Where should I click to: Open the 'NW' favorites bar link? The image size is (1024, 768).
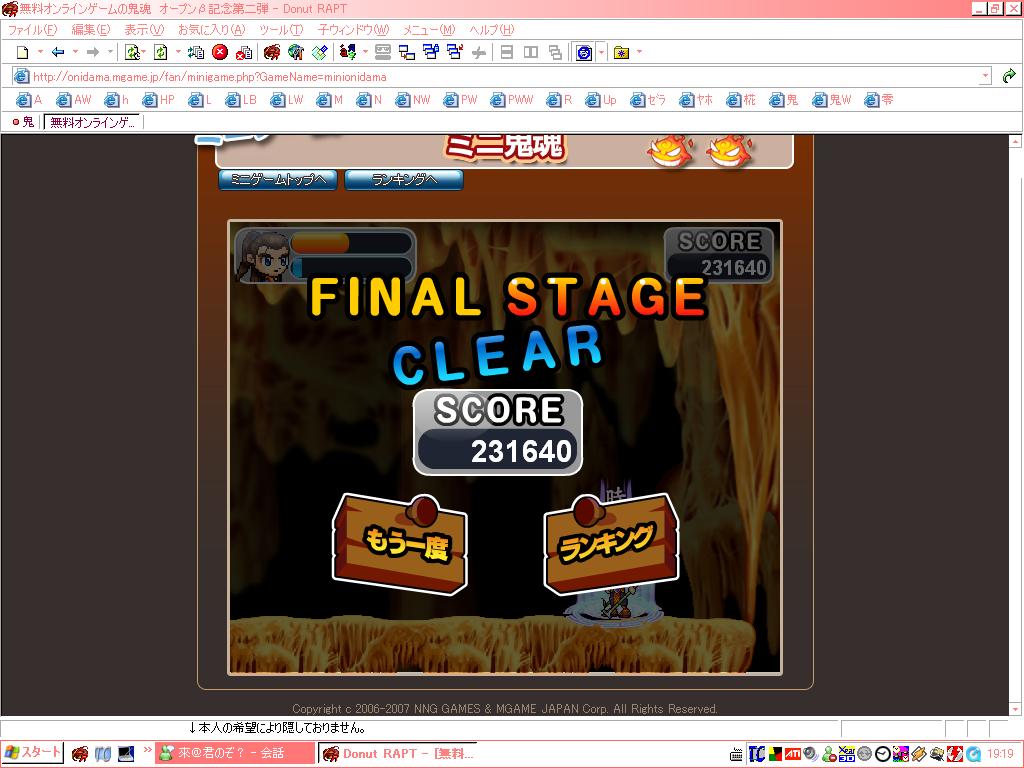pyautogui.click(x=413, y=100)
